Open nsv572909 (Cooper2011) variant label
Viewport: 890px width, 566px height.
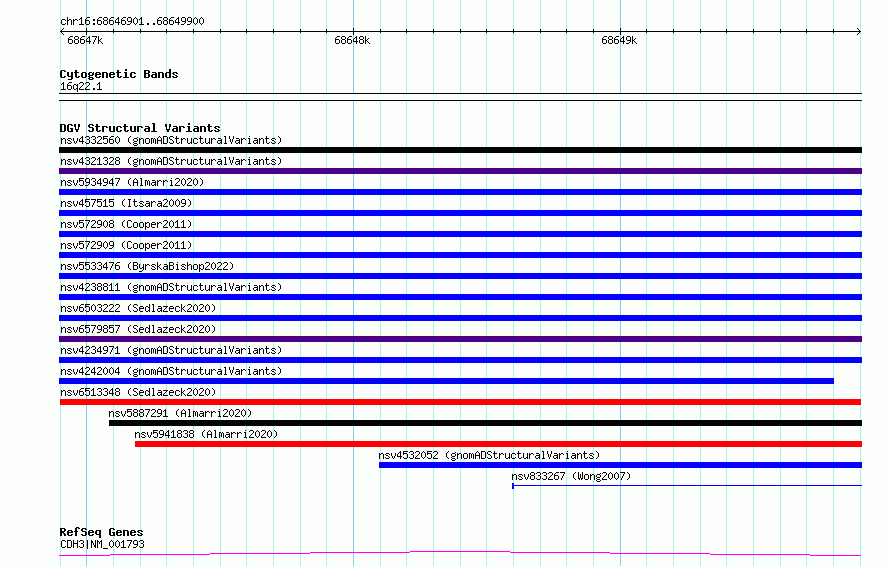[x=126, y=245]
